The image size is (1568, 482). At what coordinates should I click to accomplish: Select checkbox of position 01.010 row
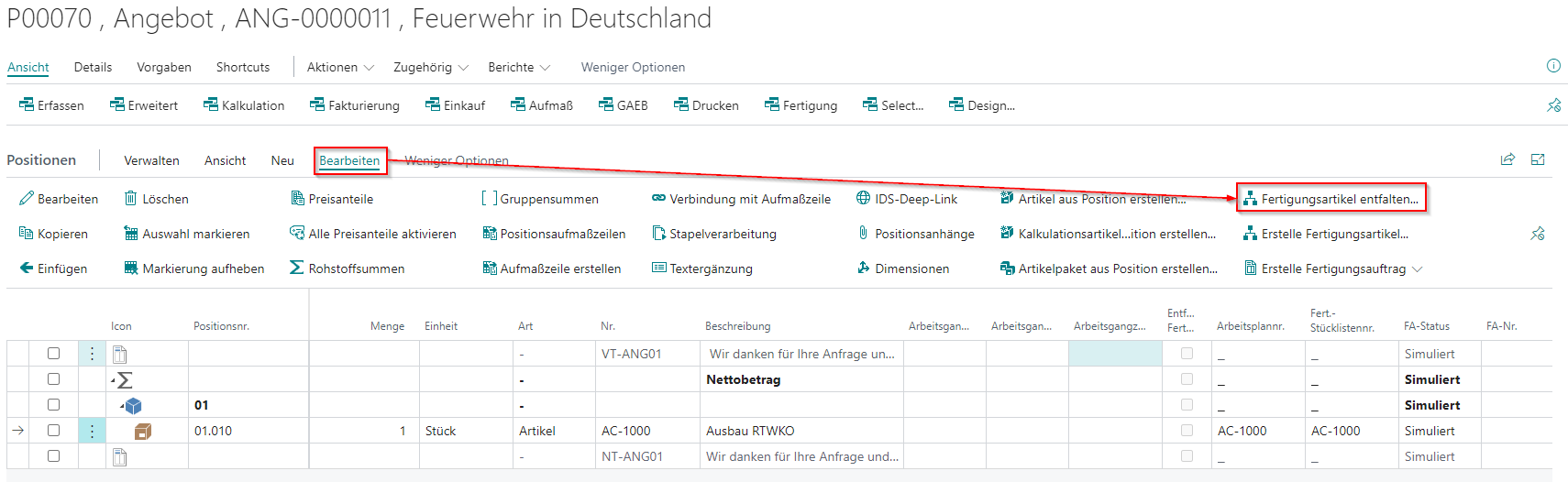[53, 431]
